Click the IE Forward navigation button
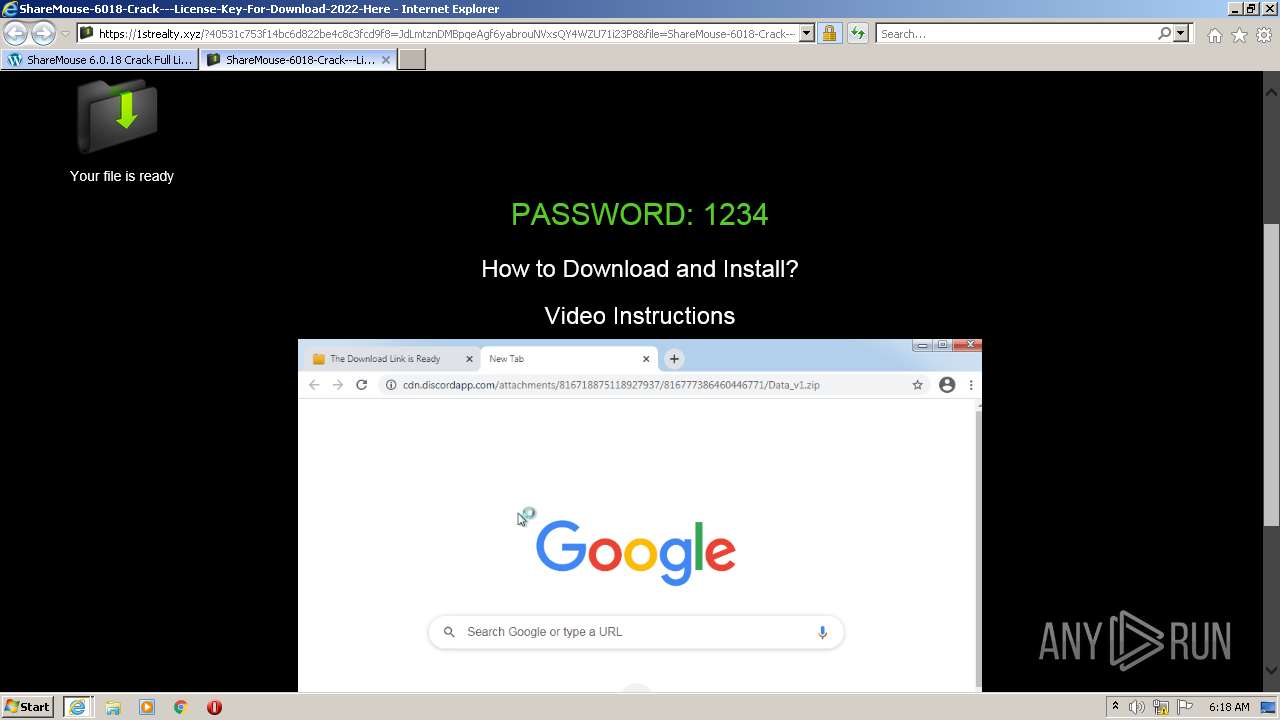 [x=43, y=34]
